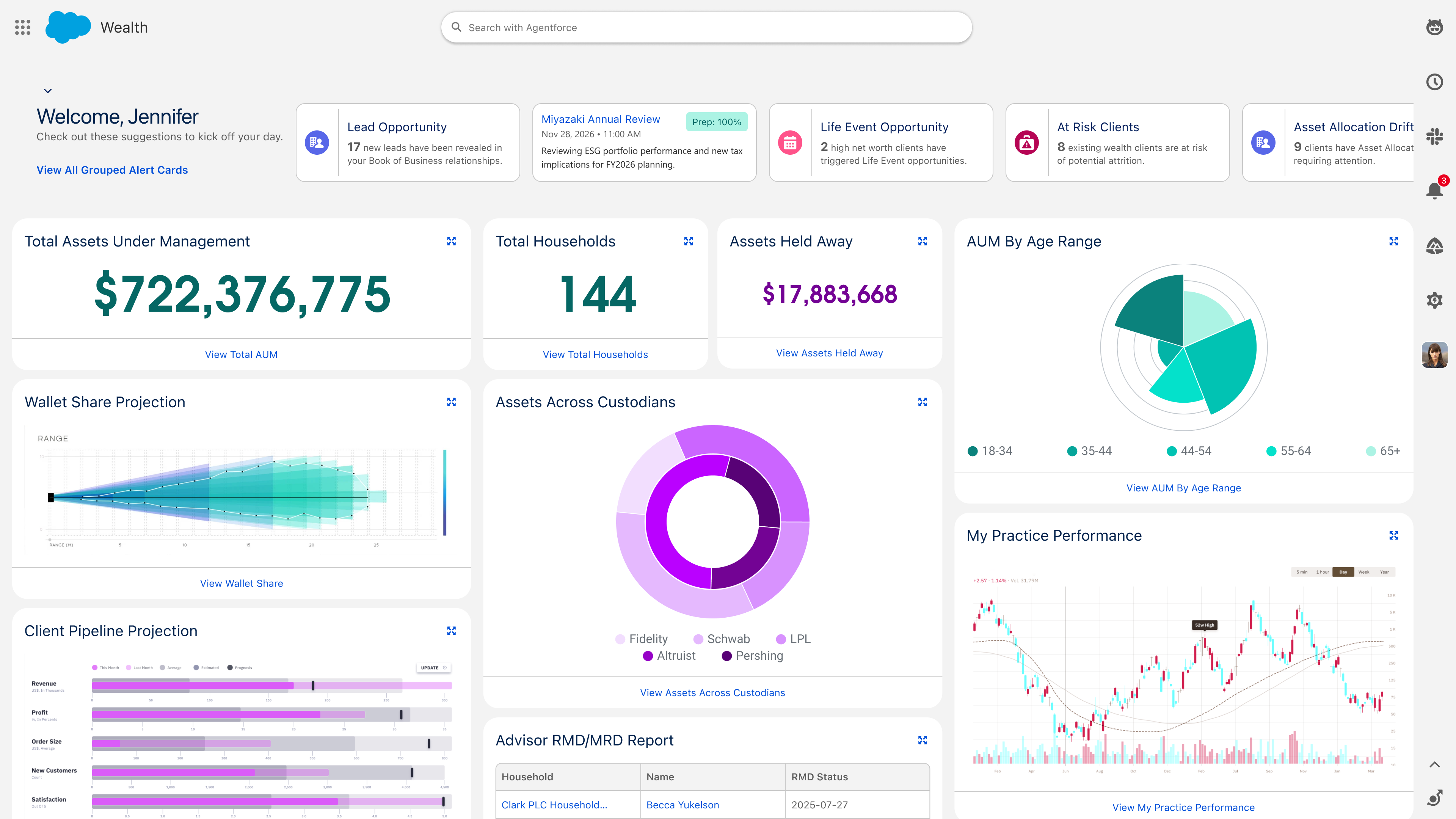
Task: Click the 2025-07-27 RMD status cell
Action: (857, 805)
